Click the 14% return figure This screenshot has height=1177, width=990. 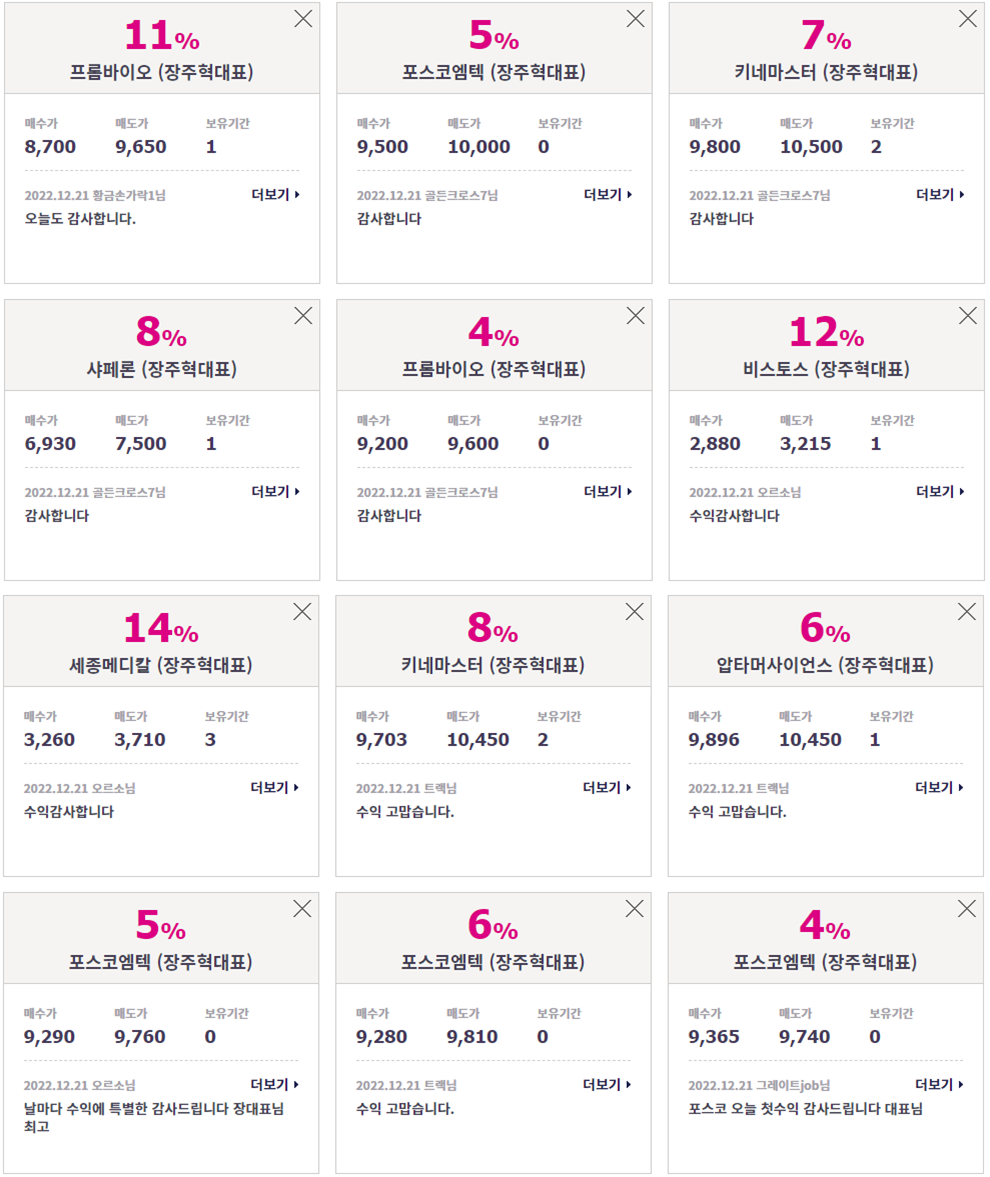tap(161, 628)
